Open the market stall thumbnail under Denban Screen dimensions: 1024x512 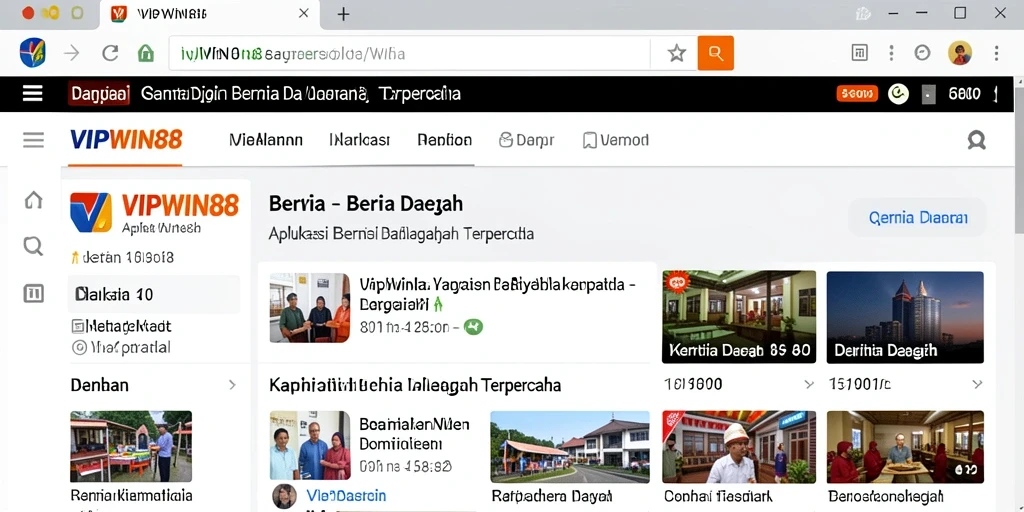click(131, 446)
